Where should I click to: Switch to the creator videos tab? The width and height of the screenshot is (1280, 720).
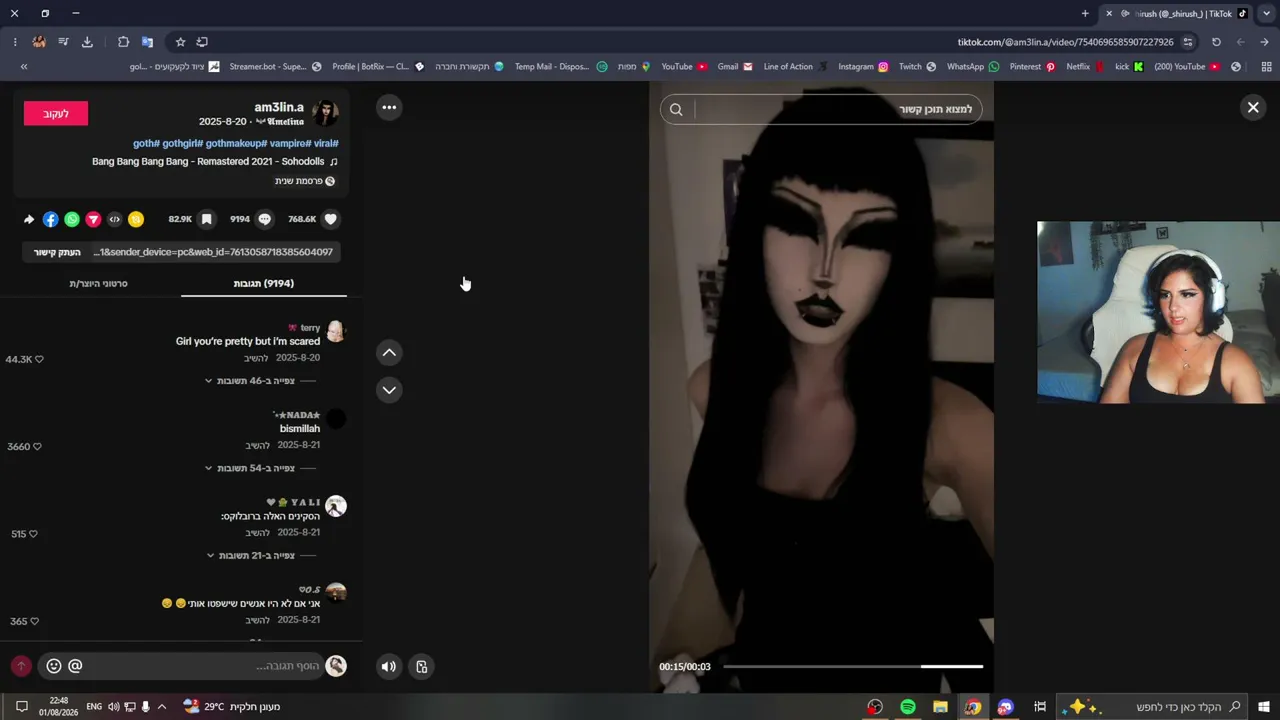point(98,284)
